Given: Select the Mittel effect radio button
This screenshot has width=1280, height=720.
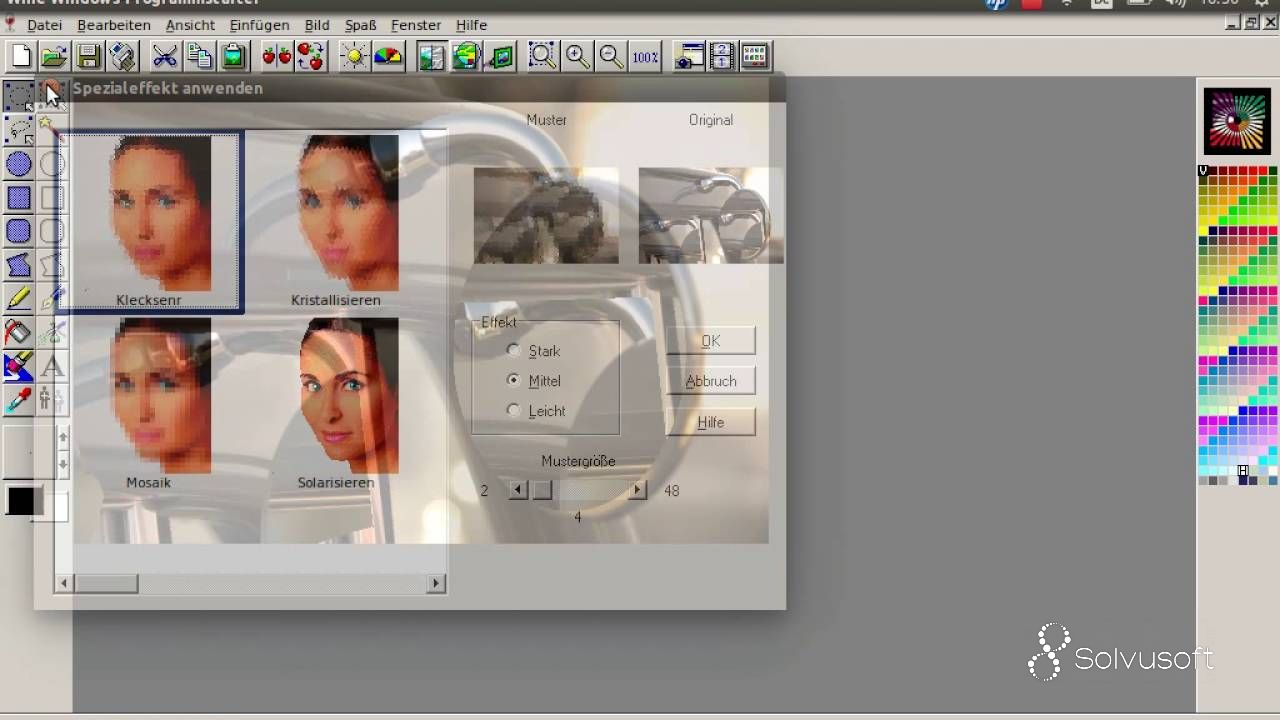Looking at the screenshot, I should [514, 381].
